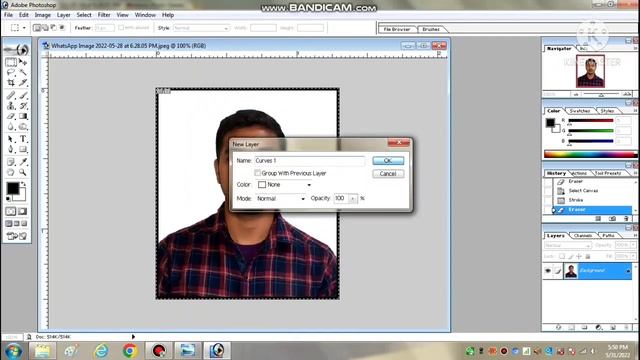Select the Type tool

[x=23, y=139]
